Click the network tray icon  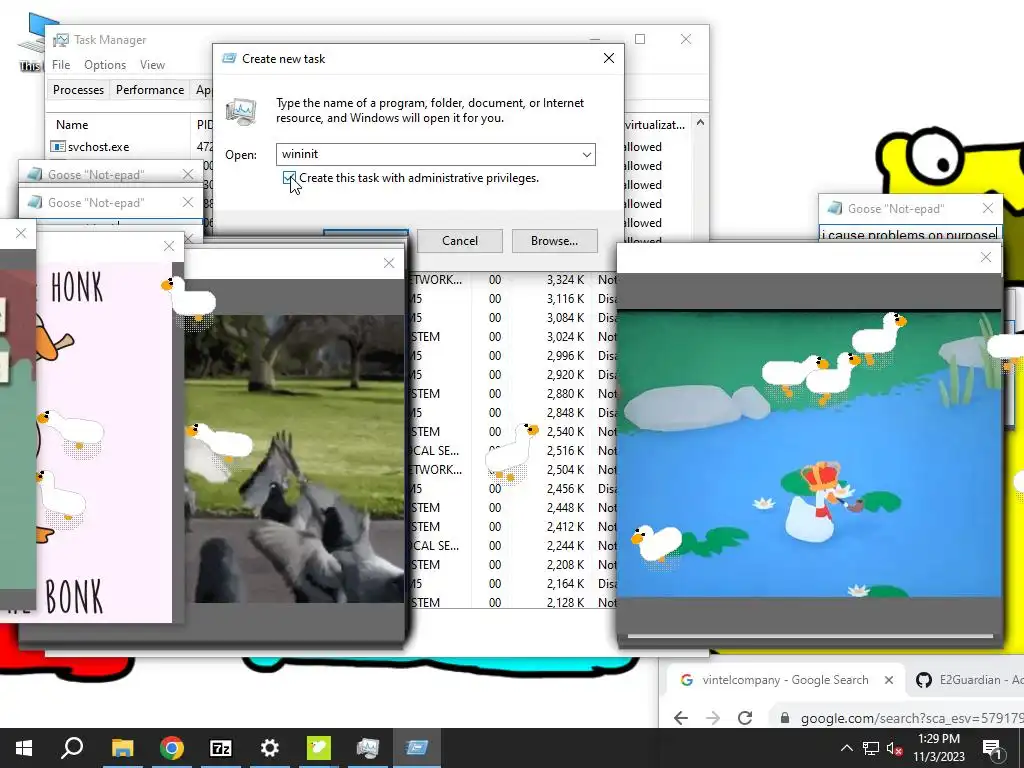[871, 748]
